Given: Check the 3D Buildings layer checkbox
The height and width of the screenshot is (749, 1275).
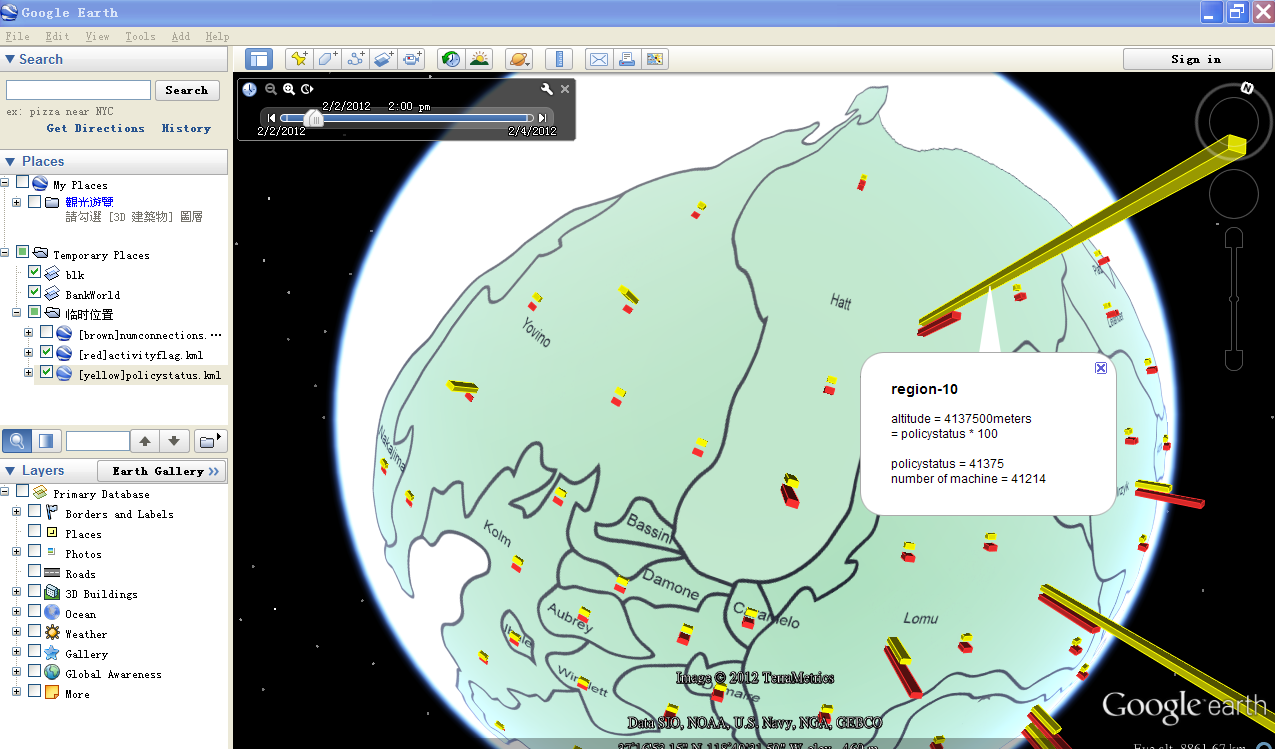Looking at the screenshot, I should point(35,591).
